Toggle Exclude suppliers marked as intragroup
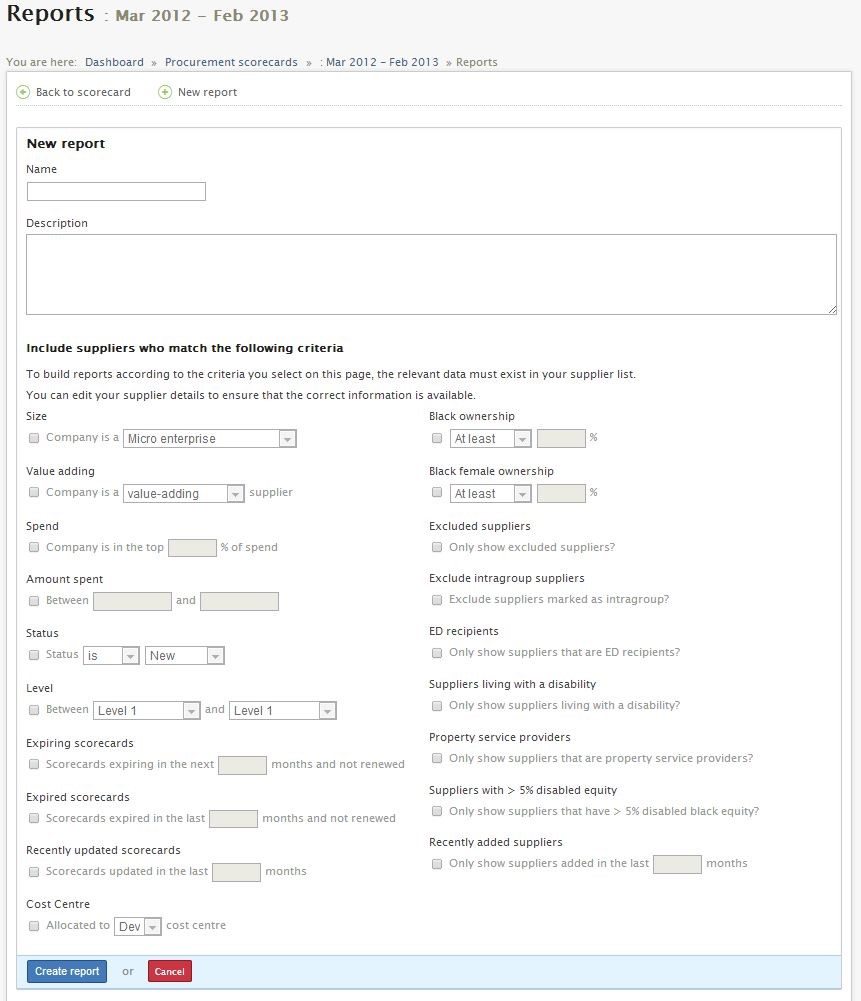 437,600
